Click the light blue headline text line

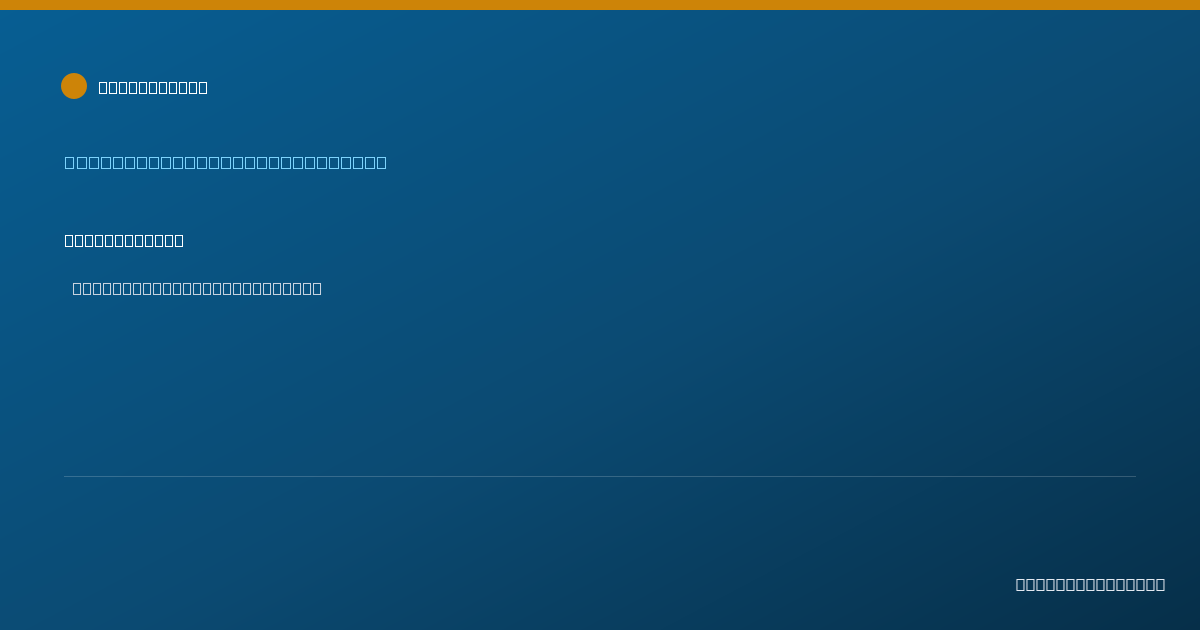(x=225, y=162)
